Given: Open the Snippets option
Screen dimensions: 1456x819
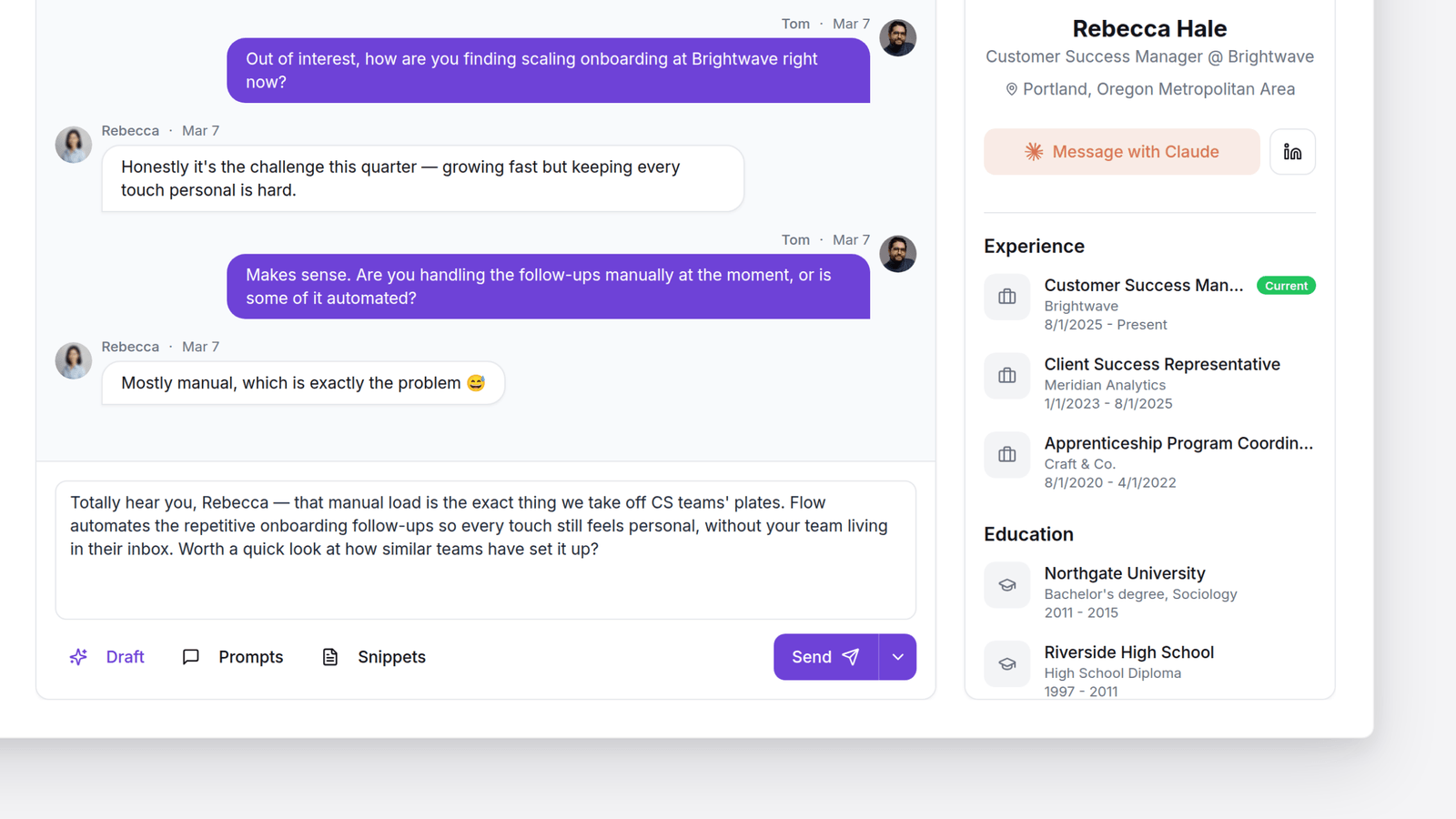Looking at the screenshot, I should pos(374,657).
